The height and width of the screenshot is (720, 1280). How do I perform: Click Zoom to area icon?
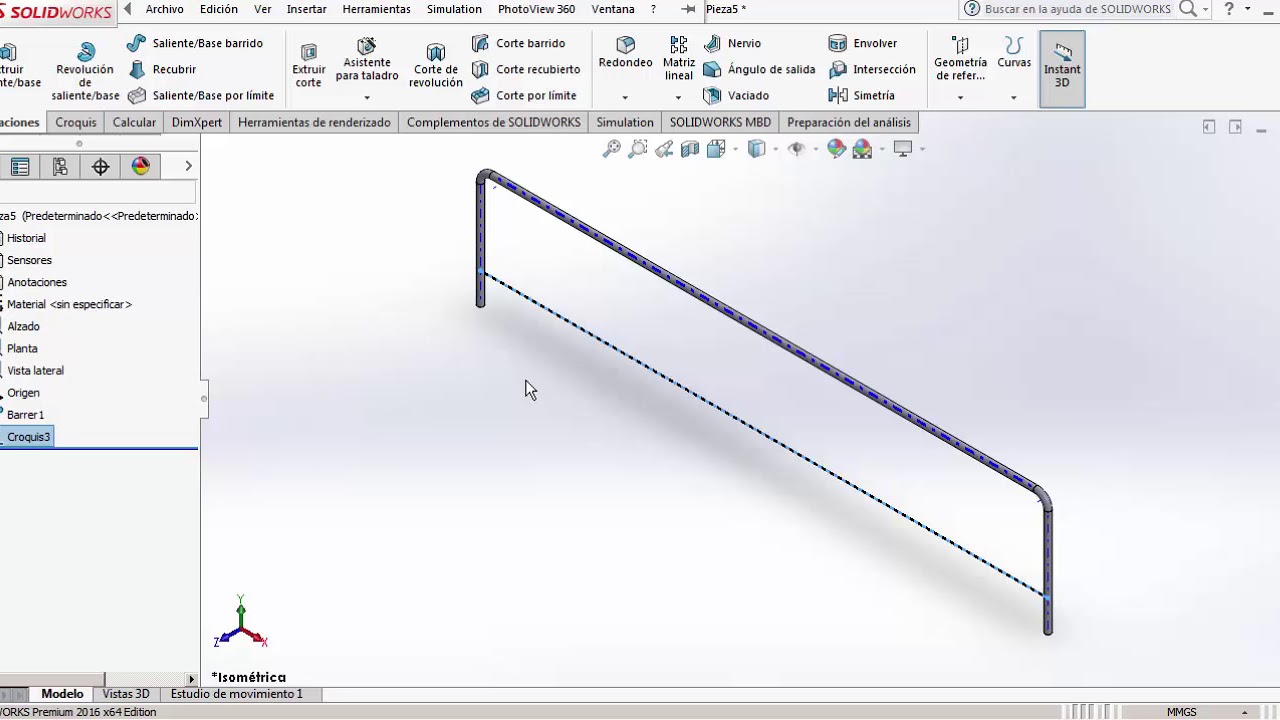638,149
